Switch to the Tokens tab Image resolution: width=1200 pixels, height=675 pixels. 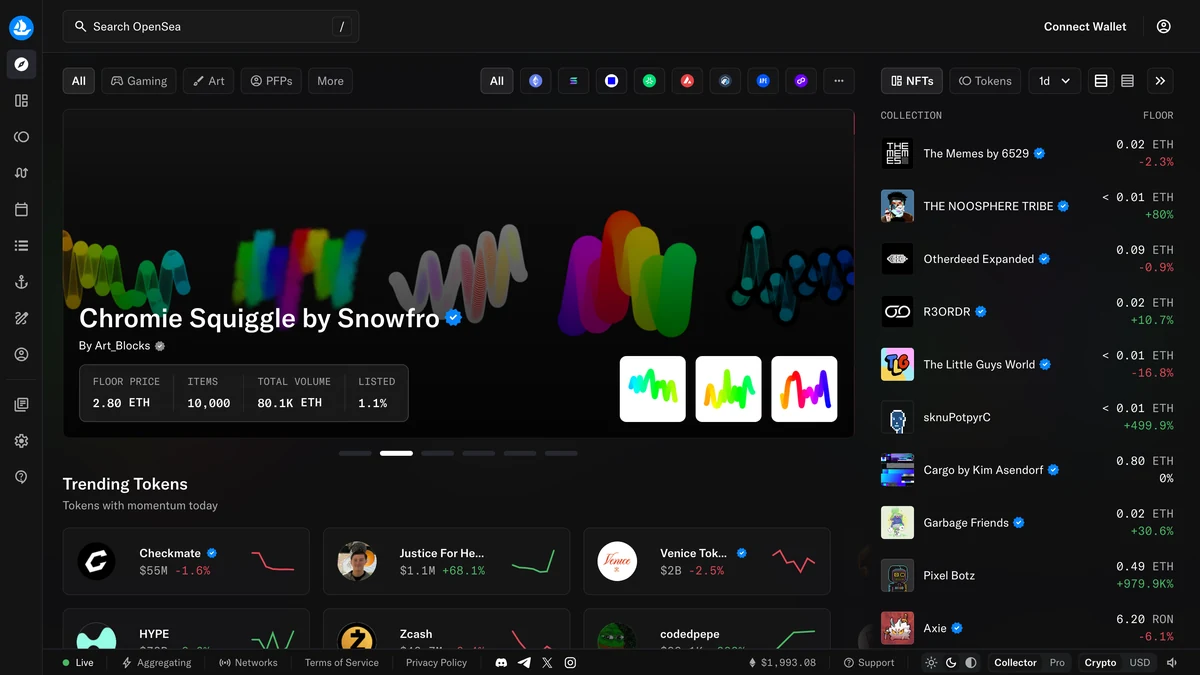pyautogui.click(x=985, y=81)
